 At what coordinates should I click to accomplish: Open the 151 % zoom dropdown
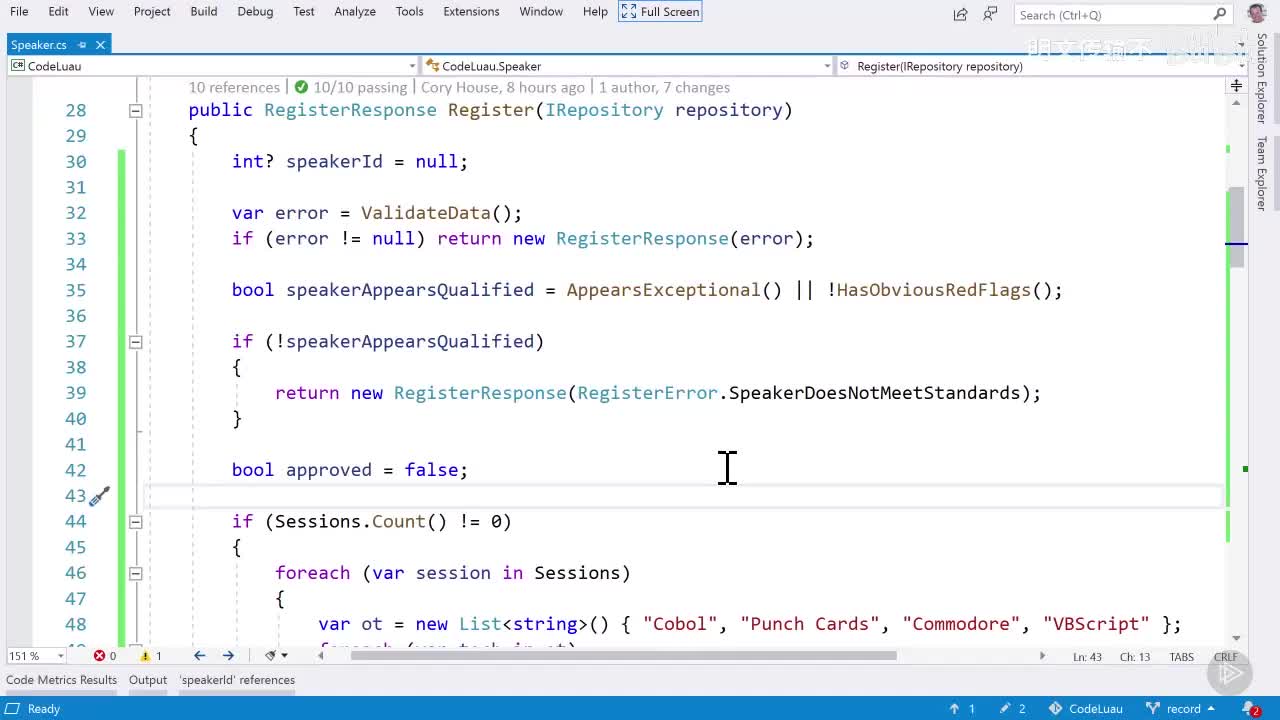[x=37, y=656]
